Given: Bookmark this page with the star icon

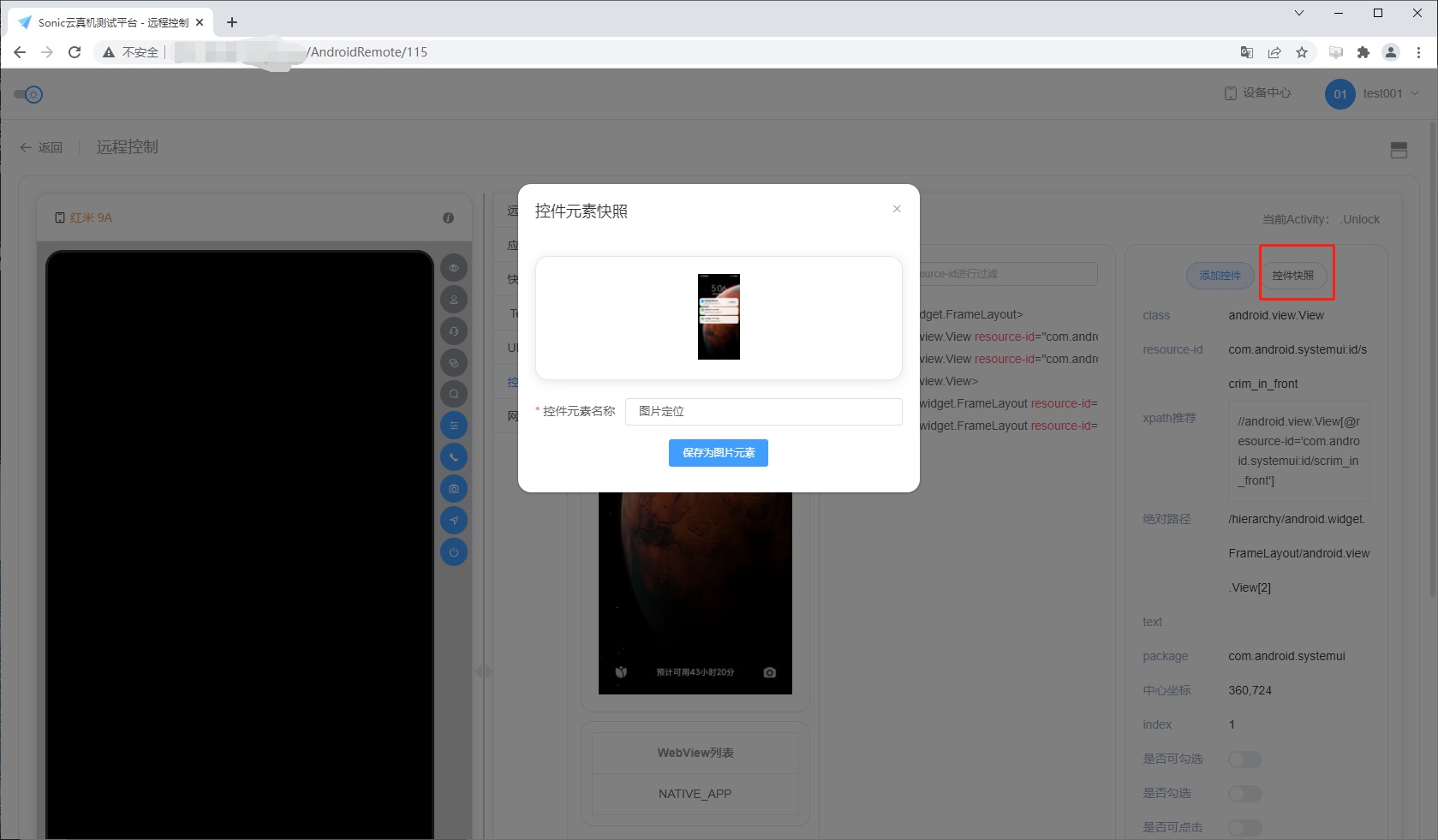Looking at the screenshot, I should pyautogui.click(x=1302, y=52).
